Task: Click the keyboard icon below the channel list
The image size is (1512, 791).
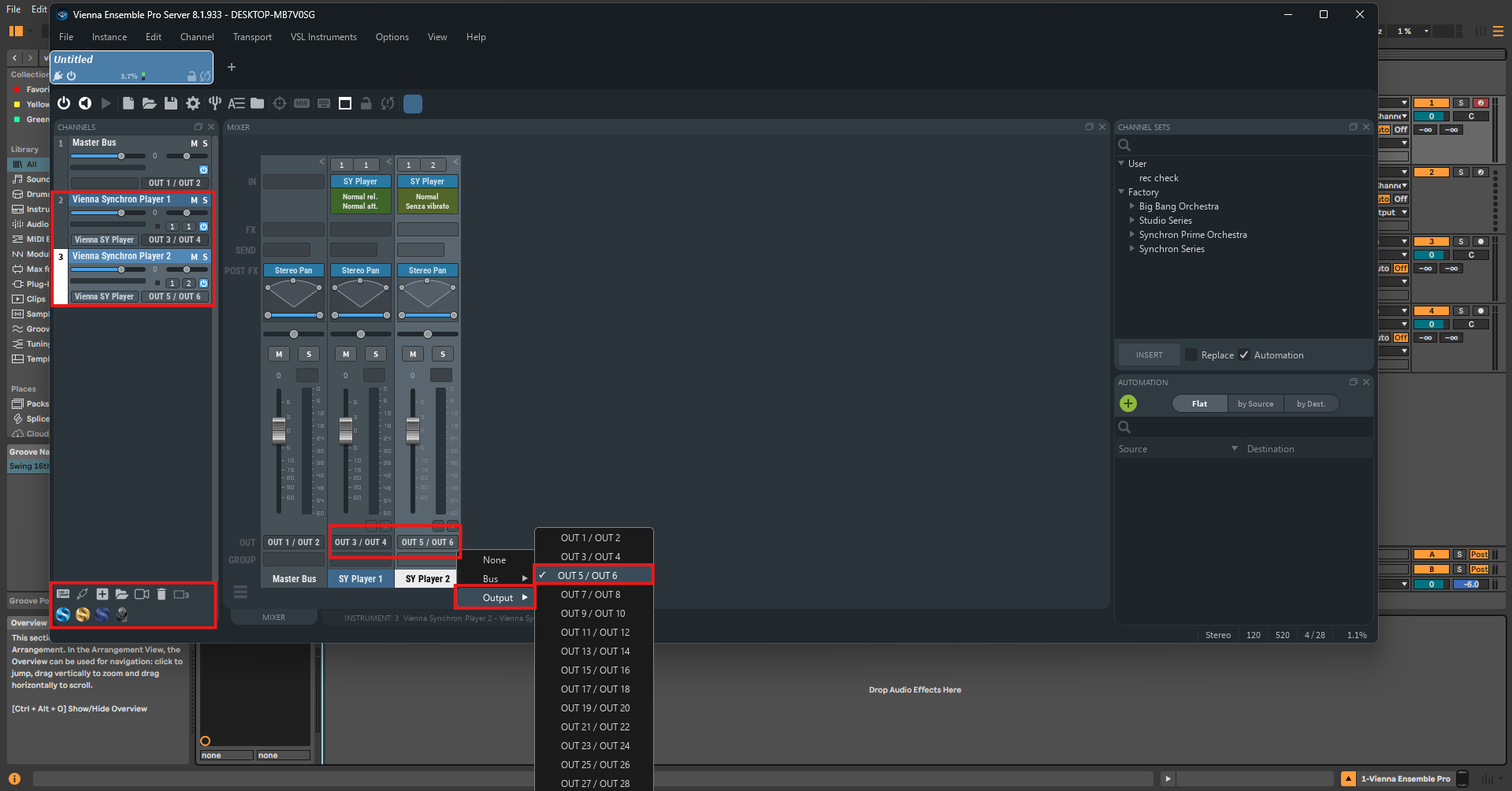Action: [63, 594]
